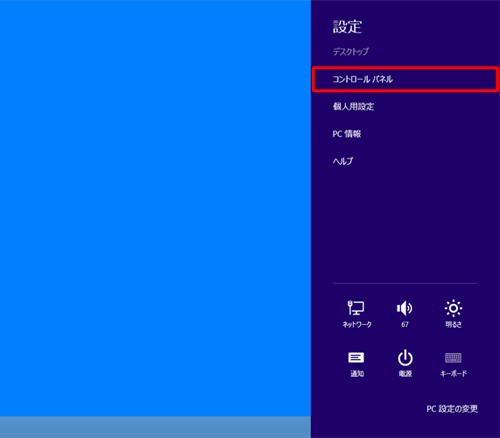This screenshot has height=438, width=500.
Task: Click the empty blue desktop to dismiss the charm
Action: 155,208
